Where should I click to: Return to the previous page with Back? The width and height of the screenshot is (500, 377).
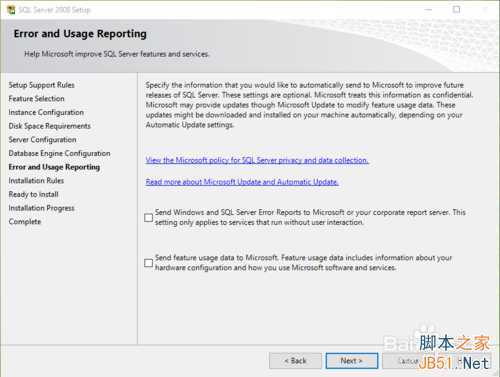pos(295,361)
